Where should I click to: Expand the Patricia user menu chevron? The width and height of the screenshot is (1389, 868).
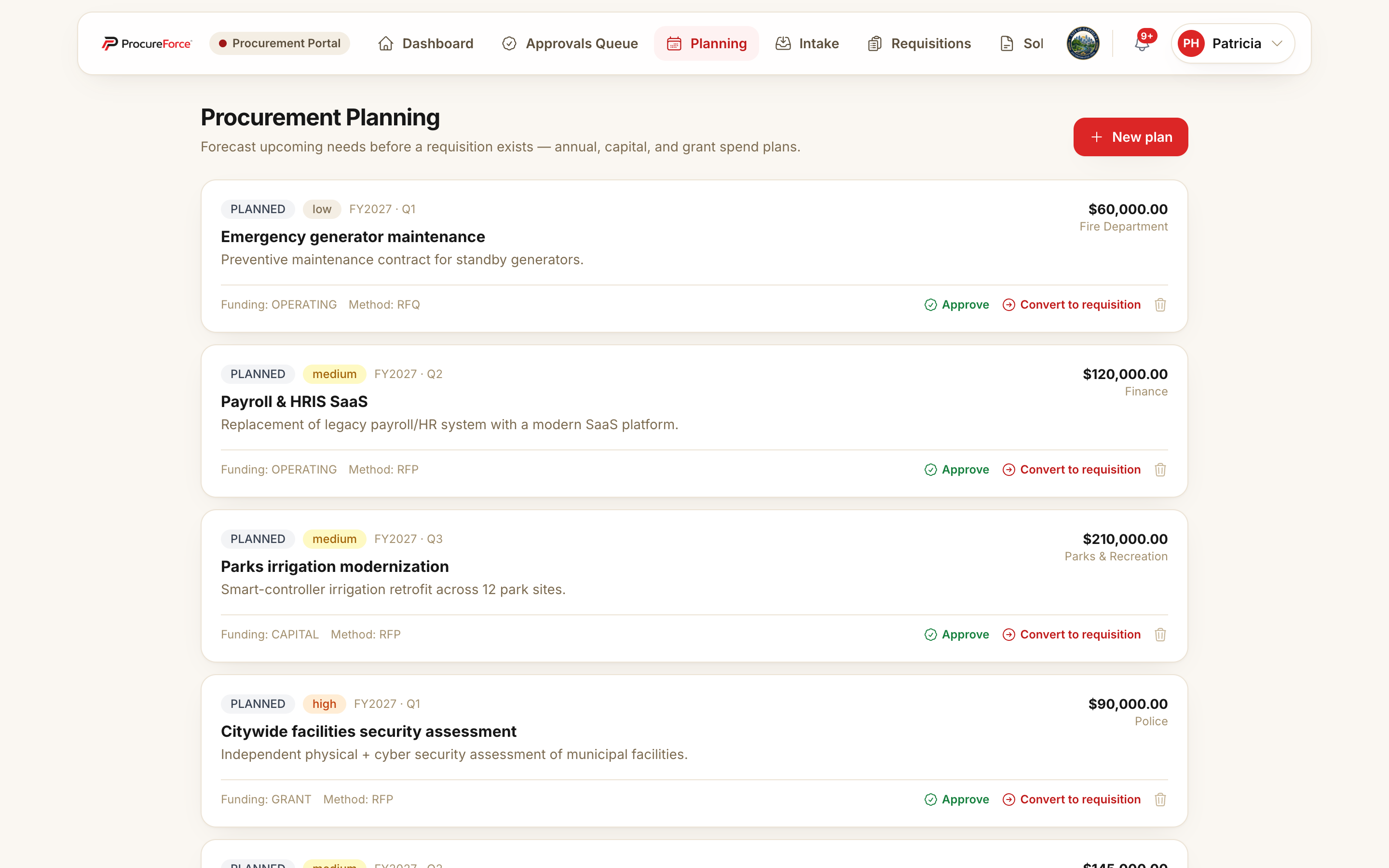coord(1277,43)
